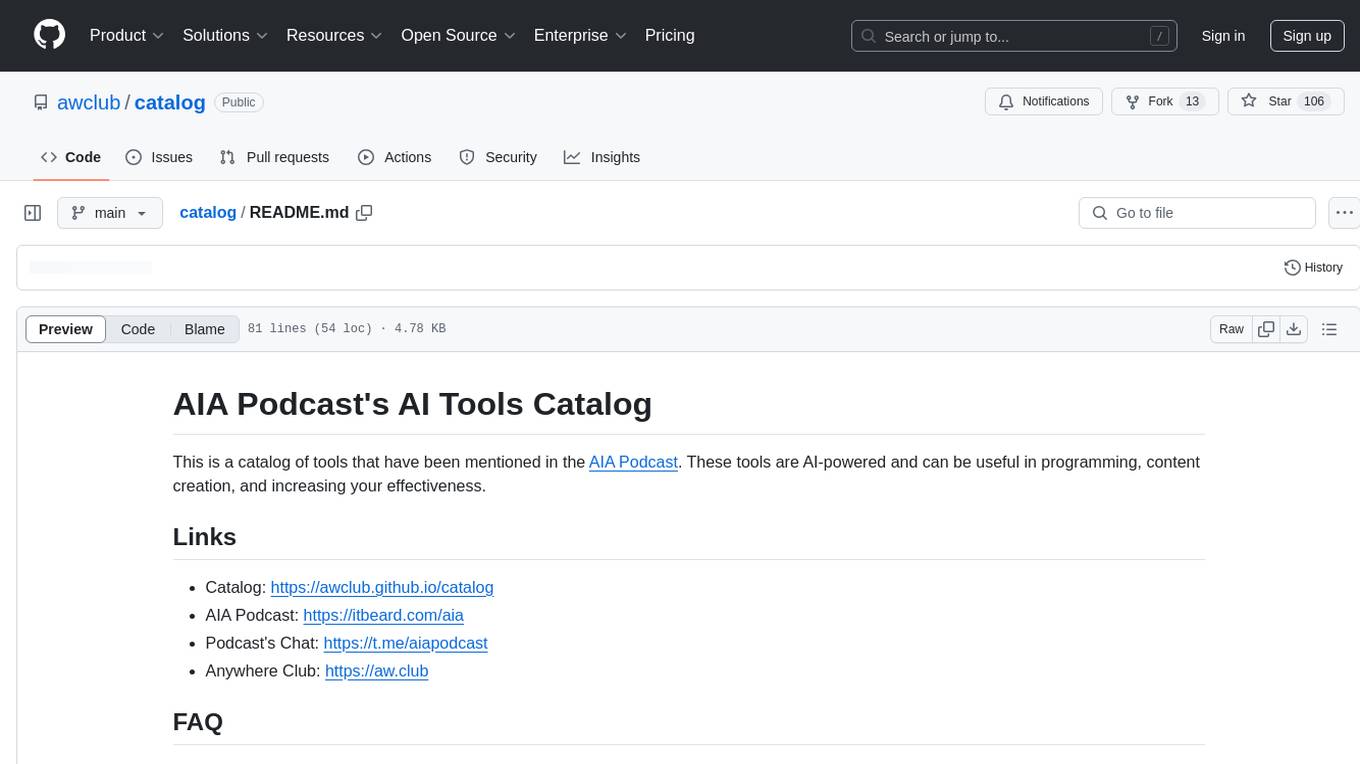Viewport: 1360px width, 764px height.
Task: Go to catalog root in breadcrumb
Action: coord(208,212)
